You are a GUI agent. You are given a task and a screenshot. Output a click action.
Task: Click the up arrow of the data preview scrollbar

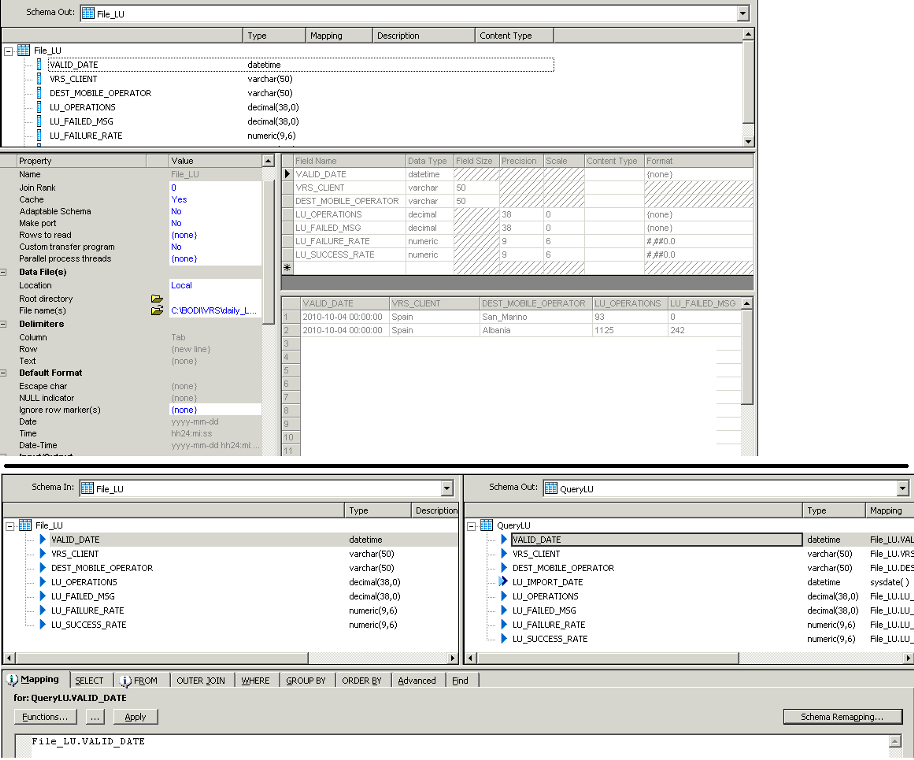(747, 304)
